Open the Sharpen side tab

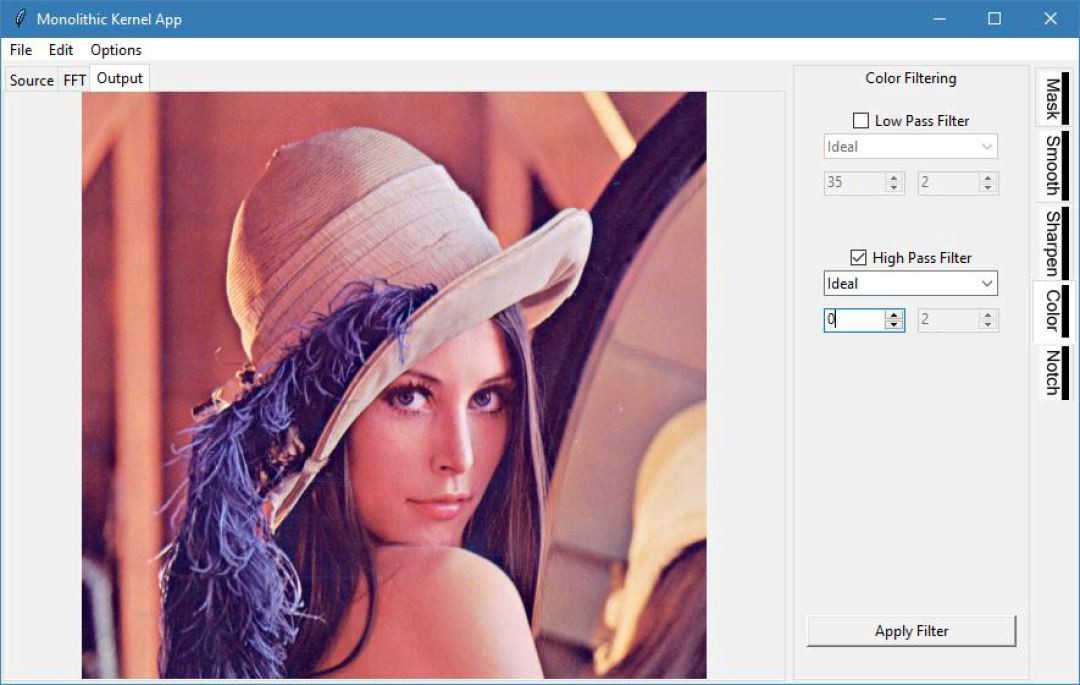tap(1052, 243)
